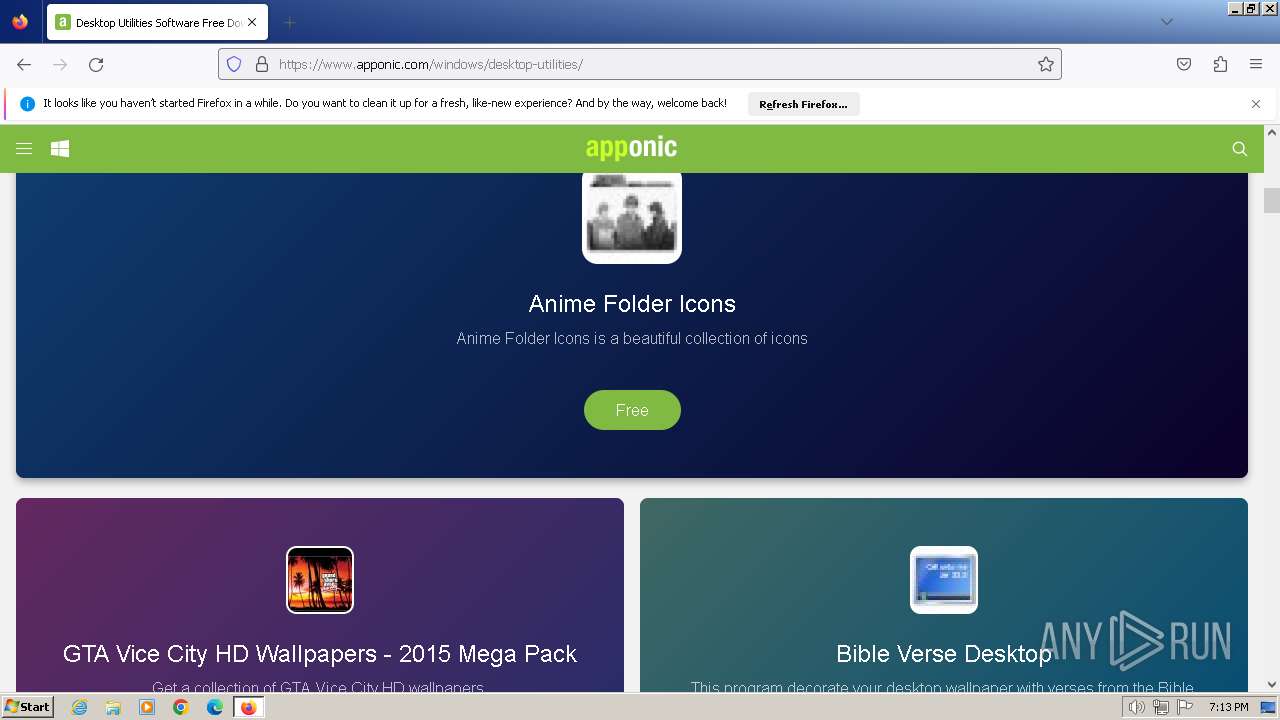
Task: Click the info icon in notification bar
Action: [27, 104]
